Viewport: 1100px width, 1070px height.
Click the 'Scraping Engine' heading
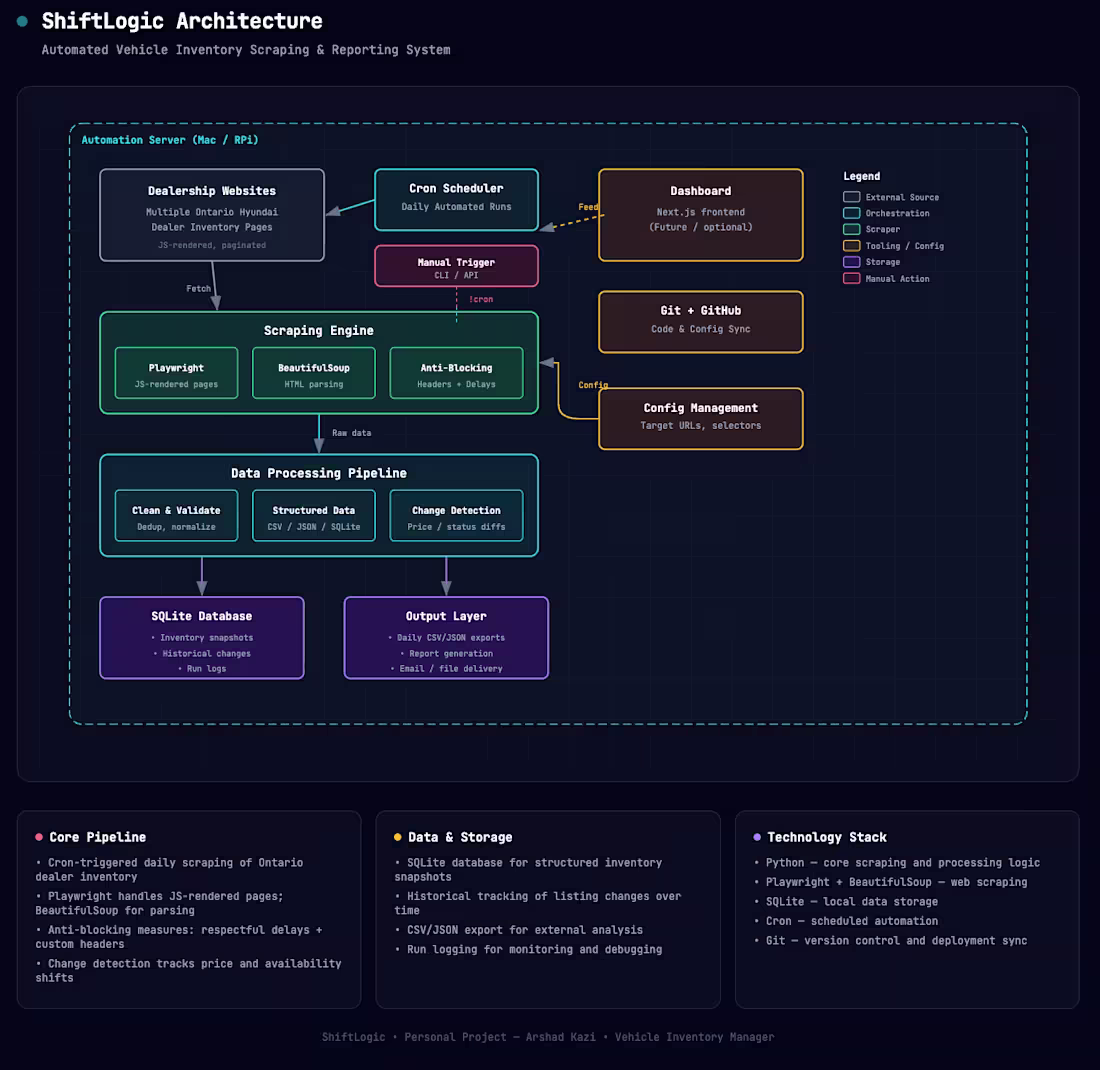coord(318,330)
